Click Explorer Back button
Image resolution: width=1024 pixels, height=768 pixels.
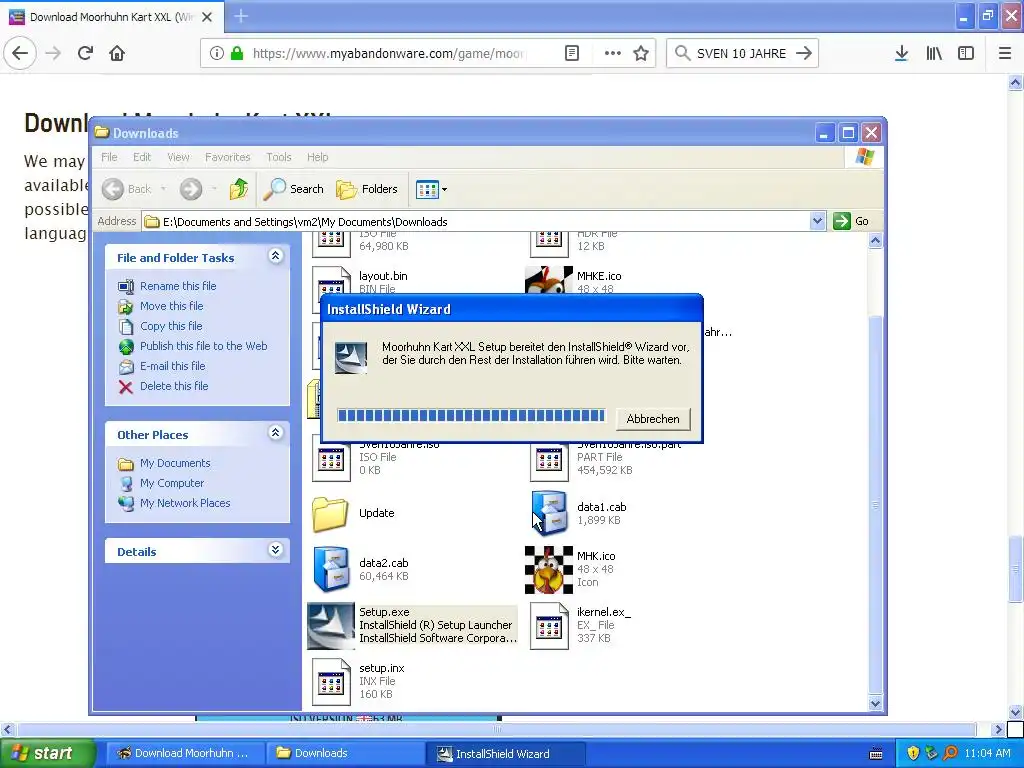click(x=128, y=189)
